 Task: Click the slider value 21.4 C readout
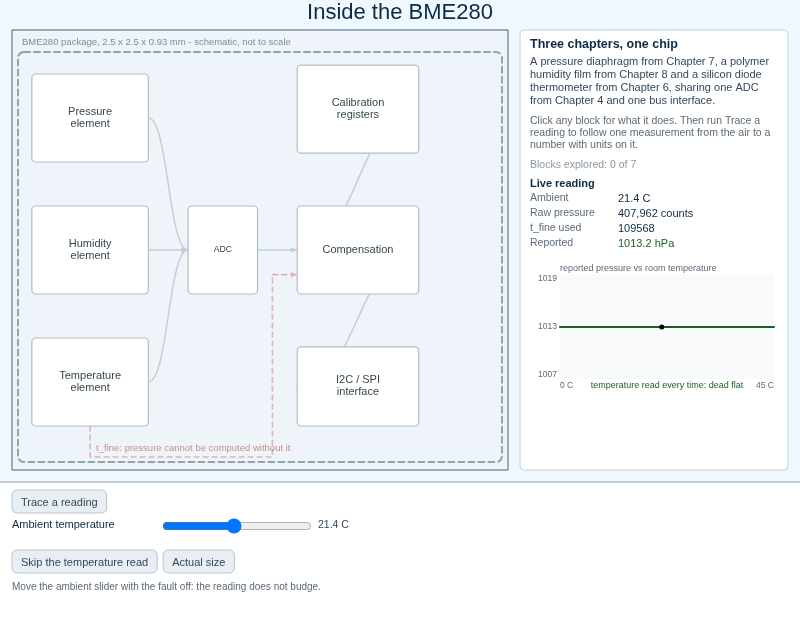(x=333, y=524)
